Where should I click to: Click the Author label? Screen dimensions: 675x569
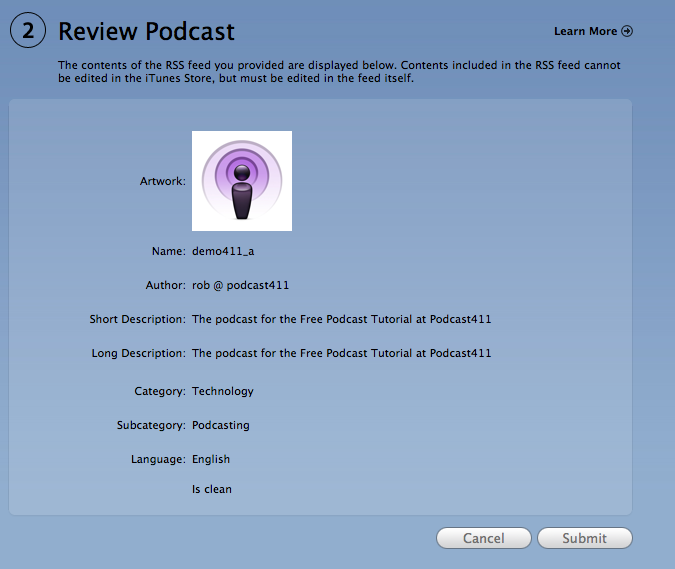[x=166, y=285]
